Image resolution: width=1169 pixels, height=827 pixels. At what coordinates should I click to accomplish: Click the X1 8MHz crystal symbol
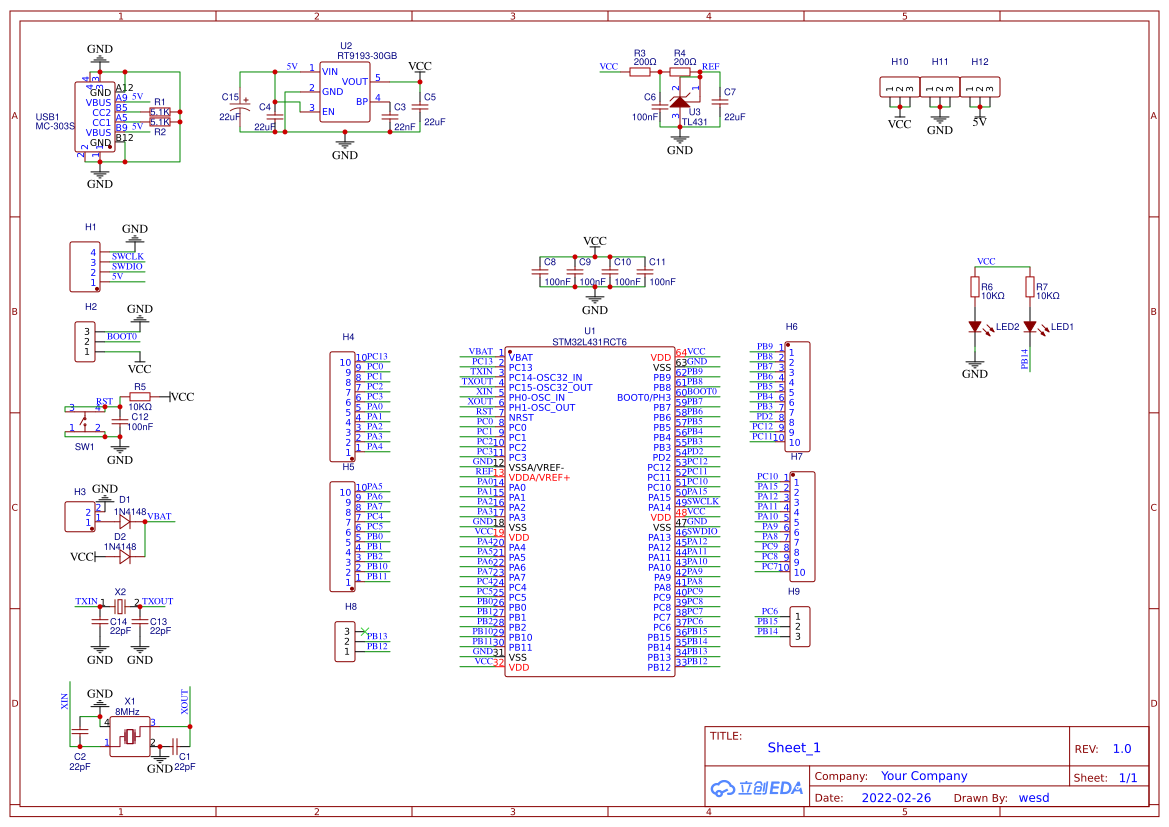point(130,737)
